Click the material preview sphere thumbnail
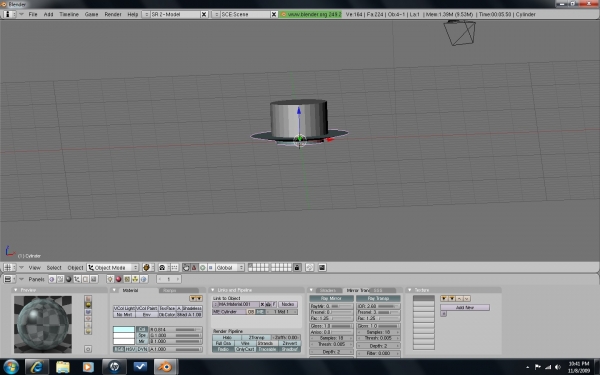Image resolution: width=600 pixels, height=375 pixels. click(x=43, y=324)
